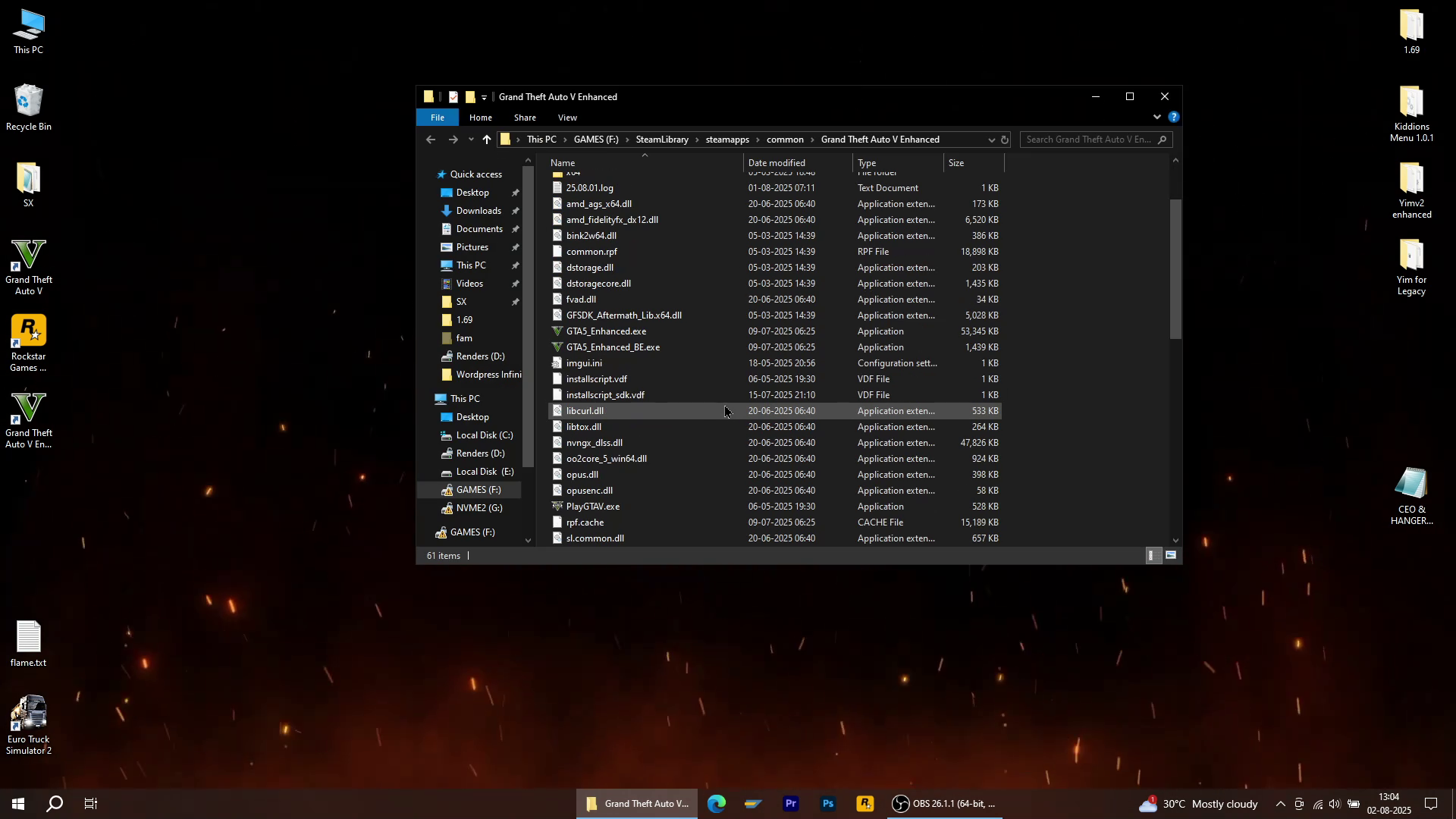Select GTA5_Enhanced_BE.exe file
1456x819 pixels.
pos(774,347)
